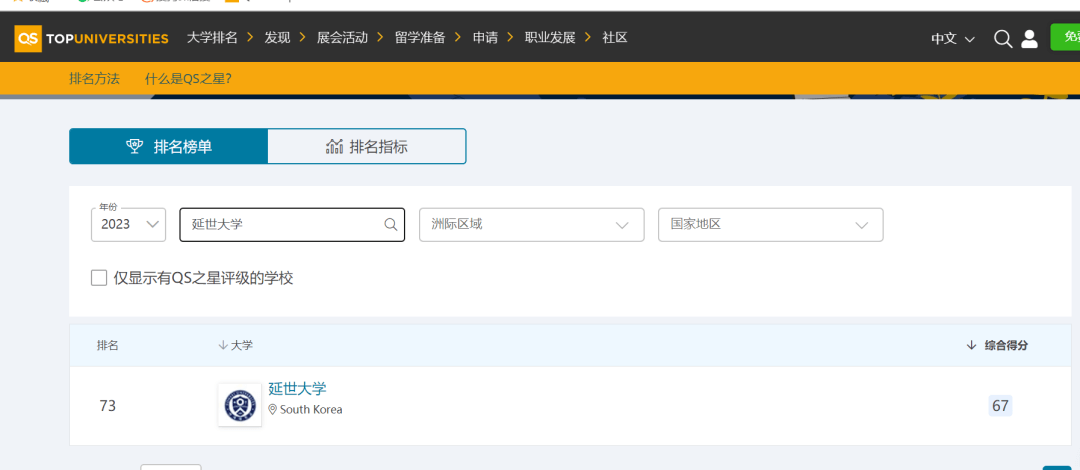Expand the 洲际区域 dropdown
This screenshot has width=1080, height=470.
pyautogui.click(x=532, y=225)
